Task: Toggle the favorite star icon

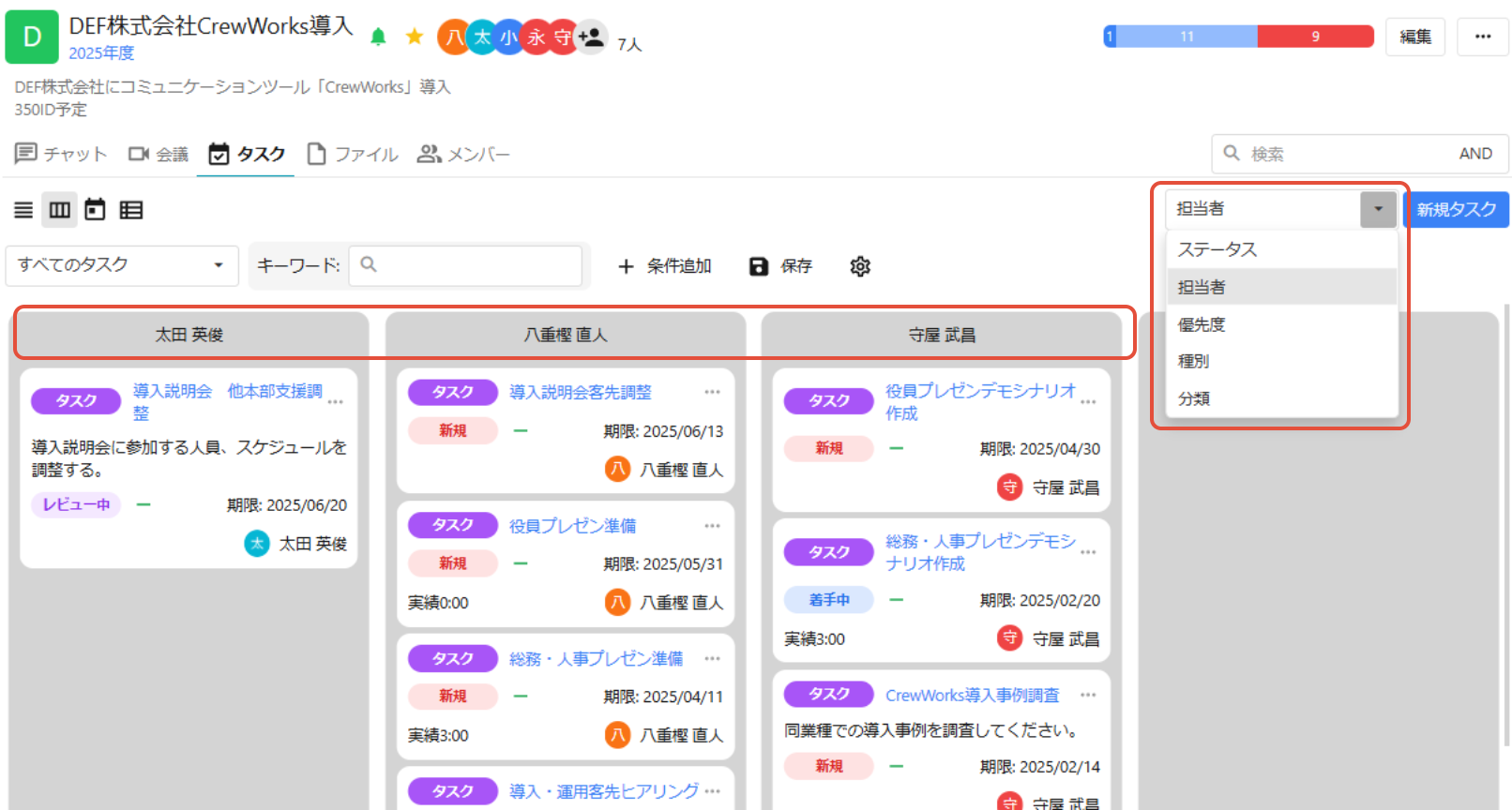Action: (x=414, y=37)
